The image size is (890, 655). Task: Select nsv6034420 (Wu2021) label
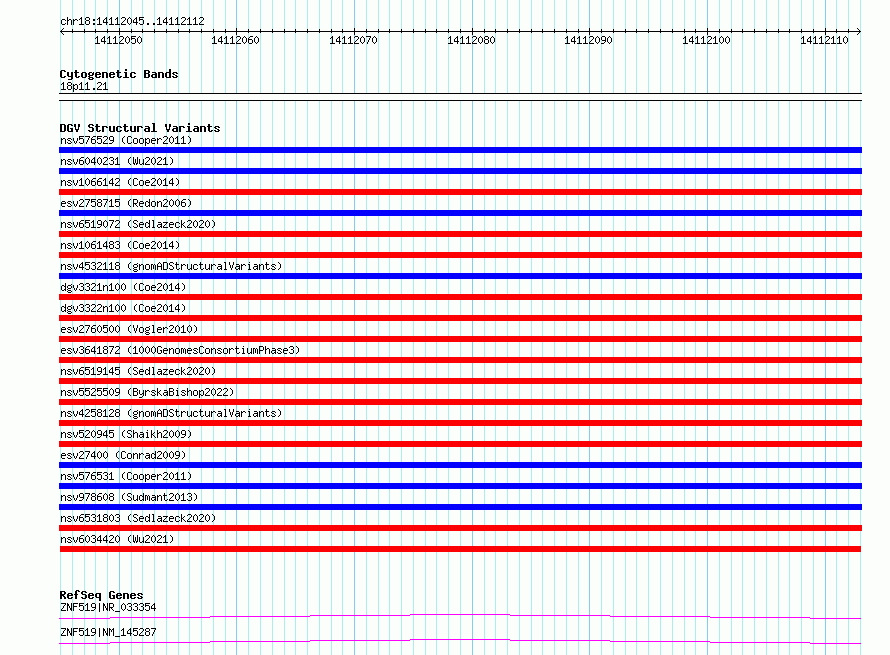tap(117, 539)
